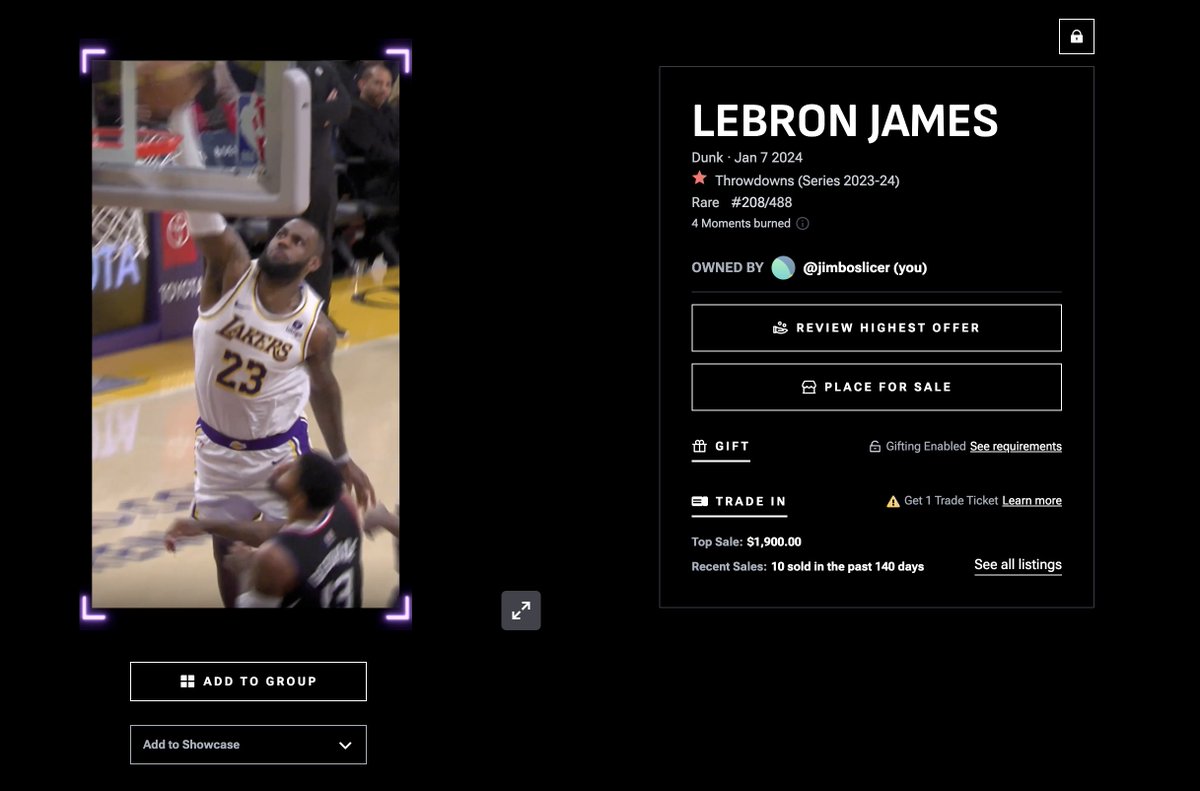Click the Top Sale $1,900.00 value

[774, 542]
